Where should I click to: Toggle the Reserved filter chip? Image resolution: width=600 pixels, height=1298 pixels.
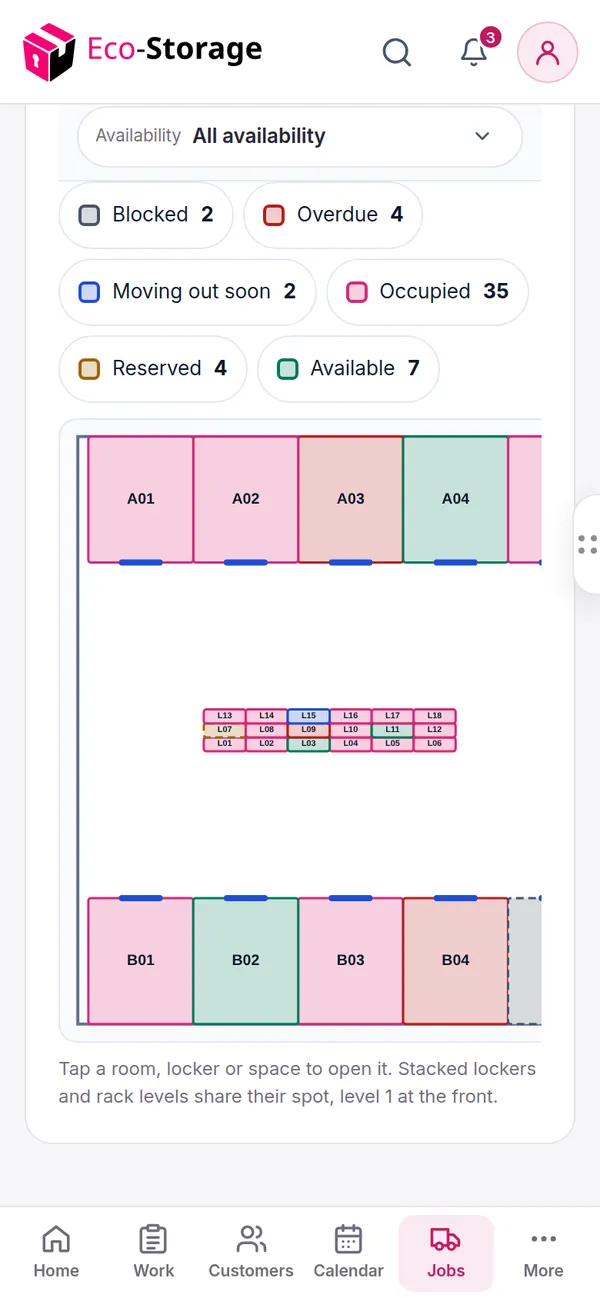tap(153, 368)
